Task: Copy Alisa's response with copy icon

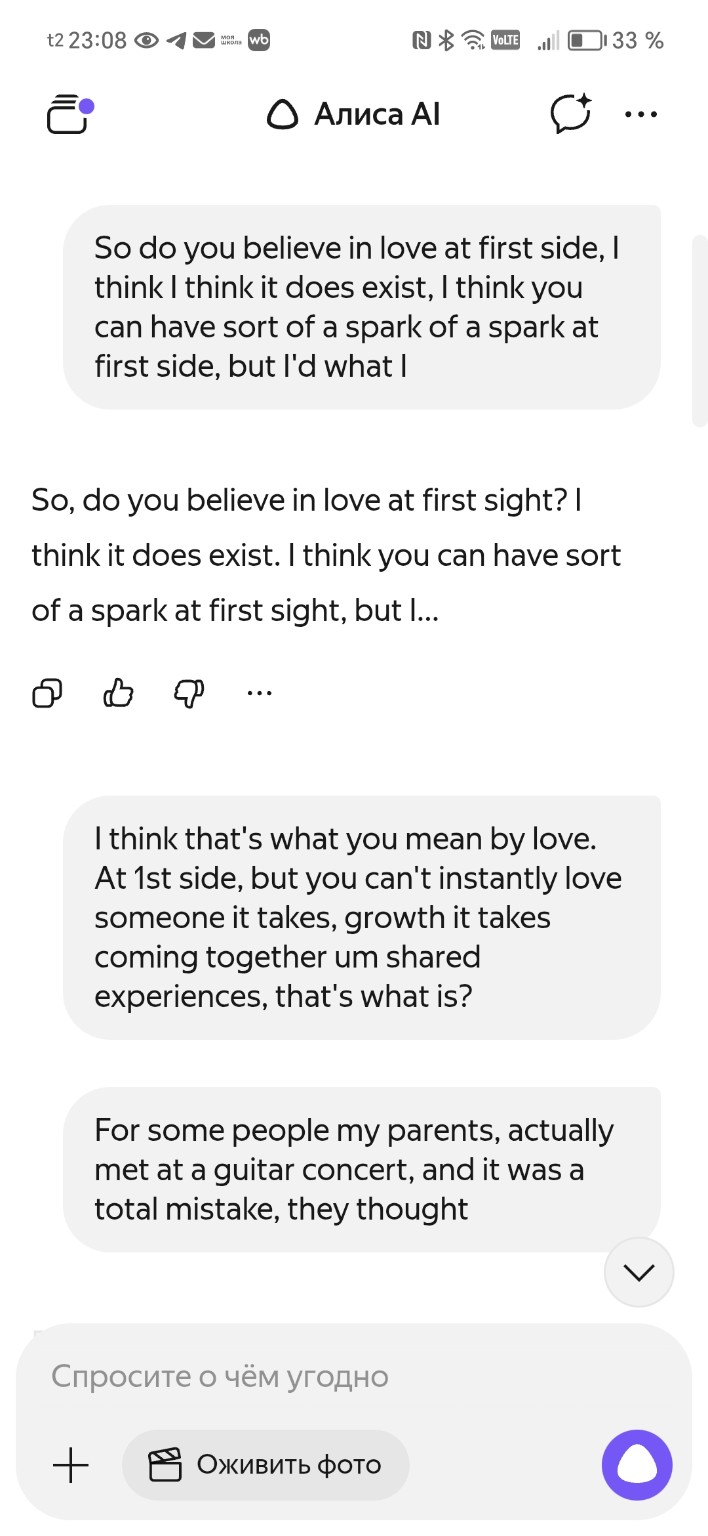Action: coord(48,692)
